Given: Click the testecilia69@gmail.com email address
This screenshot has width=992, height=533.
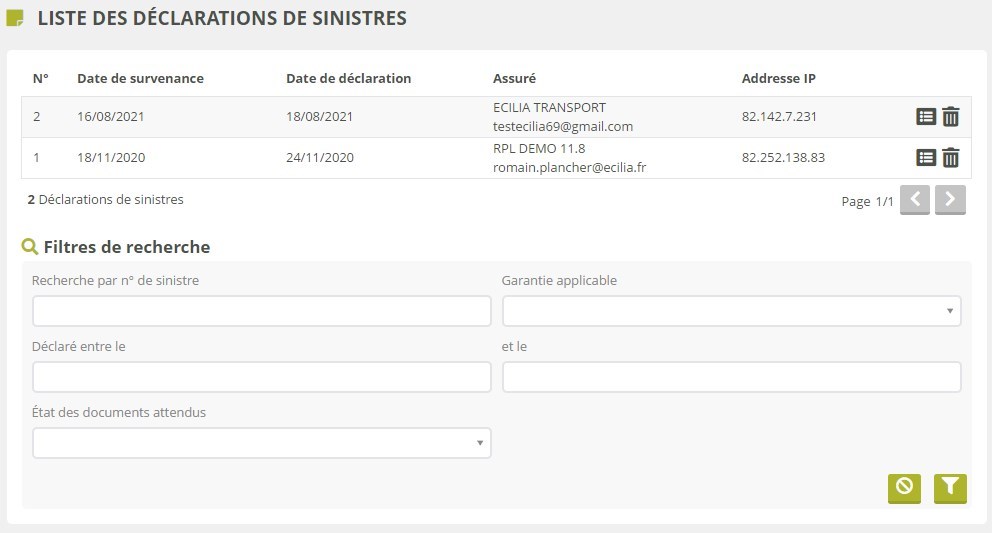Looking at the screenshot, I should [563, 127].
